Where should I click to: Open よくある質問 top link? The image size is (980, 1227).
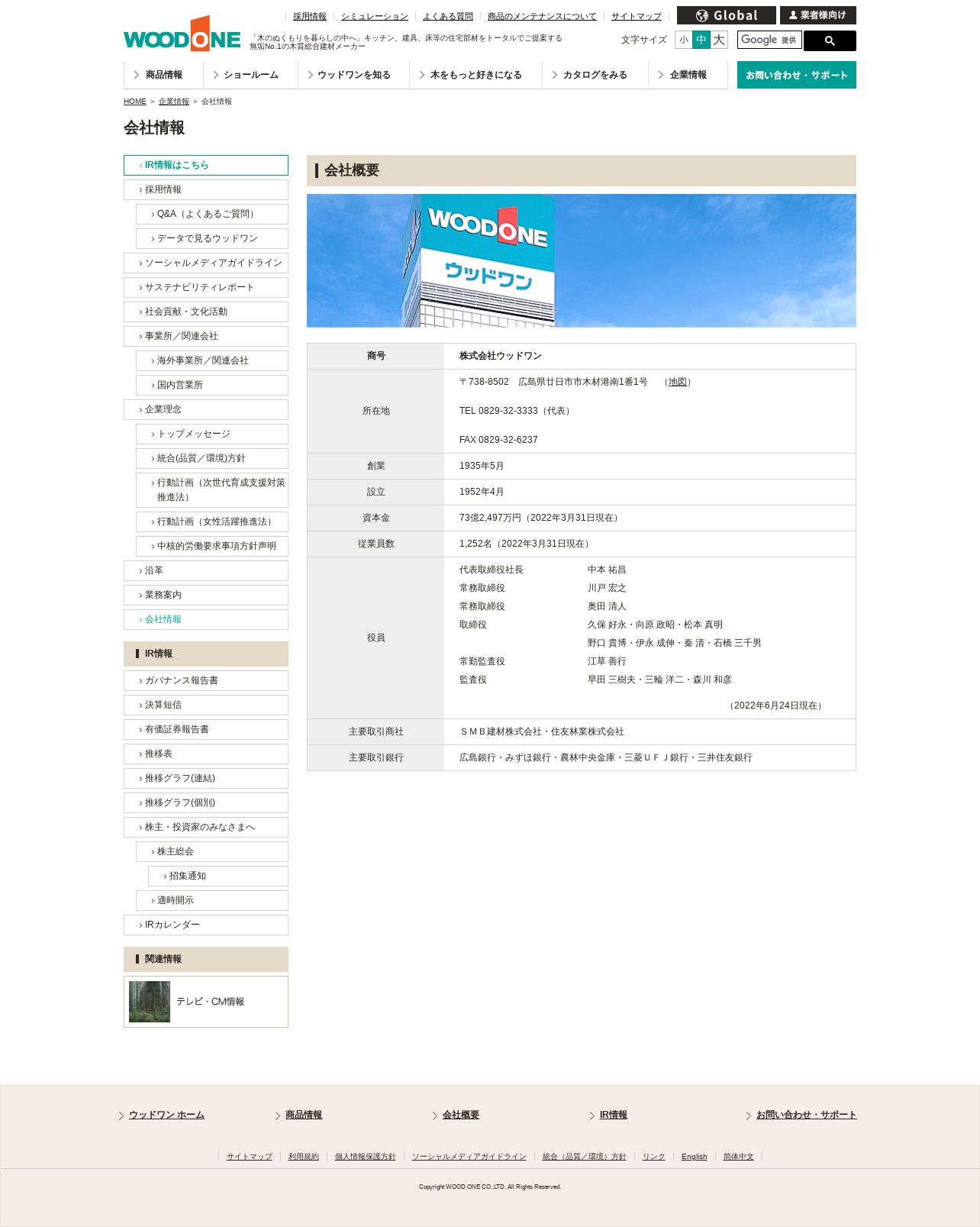[448, 16]
